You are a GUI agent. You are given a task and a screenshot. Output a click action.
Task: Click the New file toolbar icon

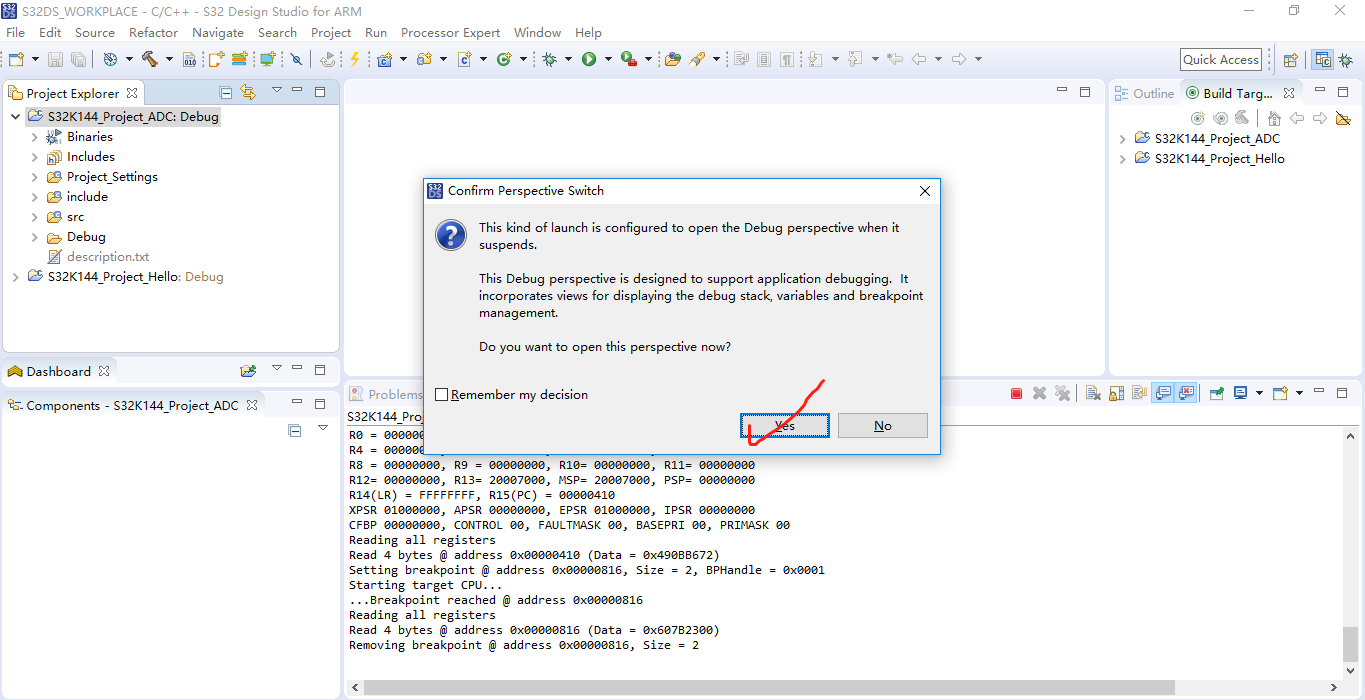(x=17, y=59)
